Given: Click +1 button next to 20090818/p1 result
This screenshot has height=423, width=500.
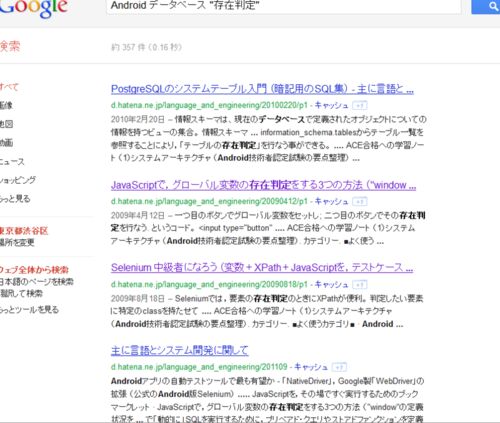Looking at the screenshot, I should [x=360, y=285].
